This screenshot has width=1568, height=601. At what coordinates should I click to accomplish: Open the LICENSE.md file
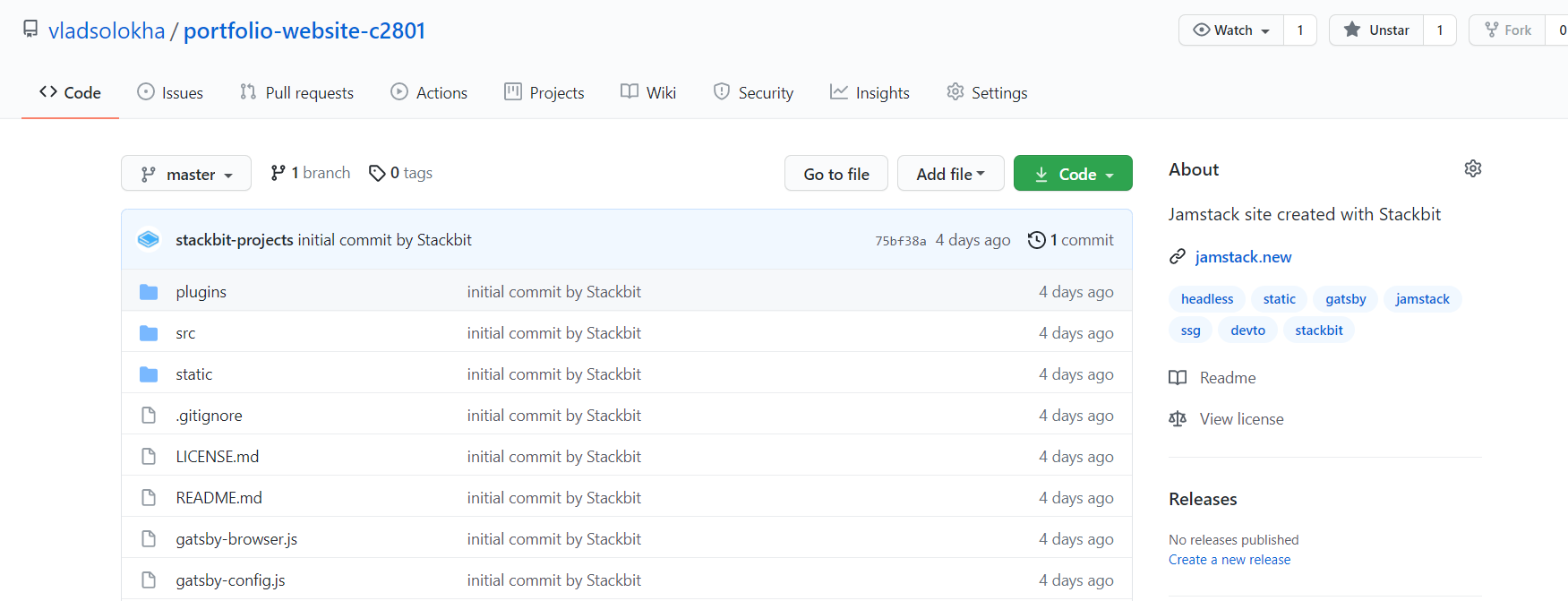218,457
